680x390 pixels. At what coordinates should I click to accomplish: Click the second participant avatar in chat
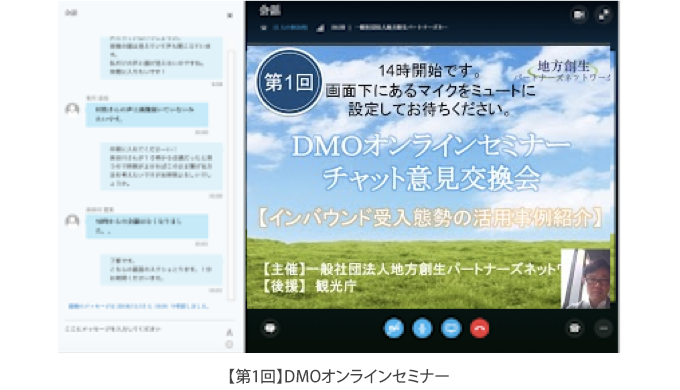(72, 221)
